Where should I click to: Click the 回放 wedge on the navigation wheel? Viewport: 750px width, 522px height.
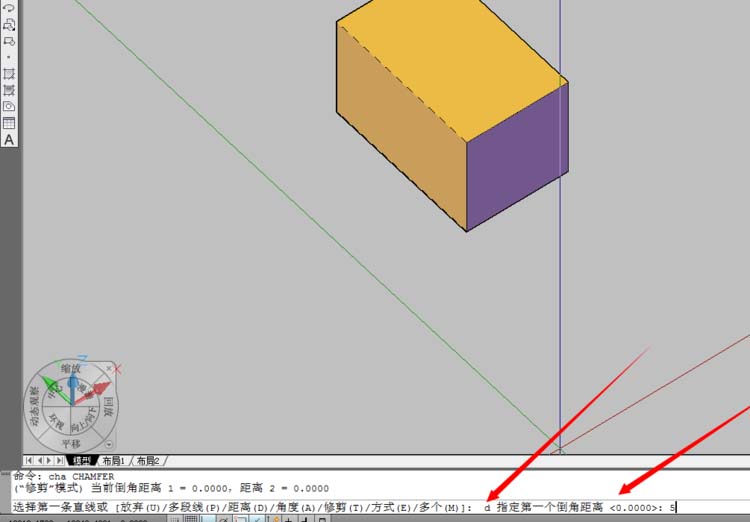tap(109, 406)
